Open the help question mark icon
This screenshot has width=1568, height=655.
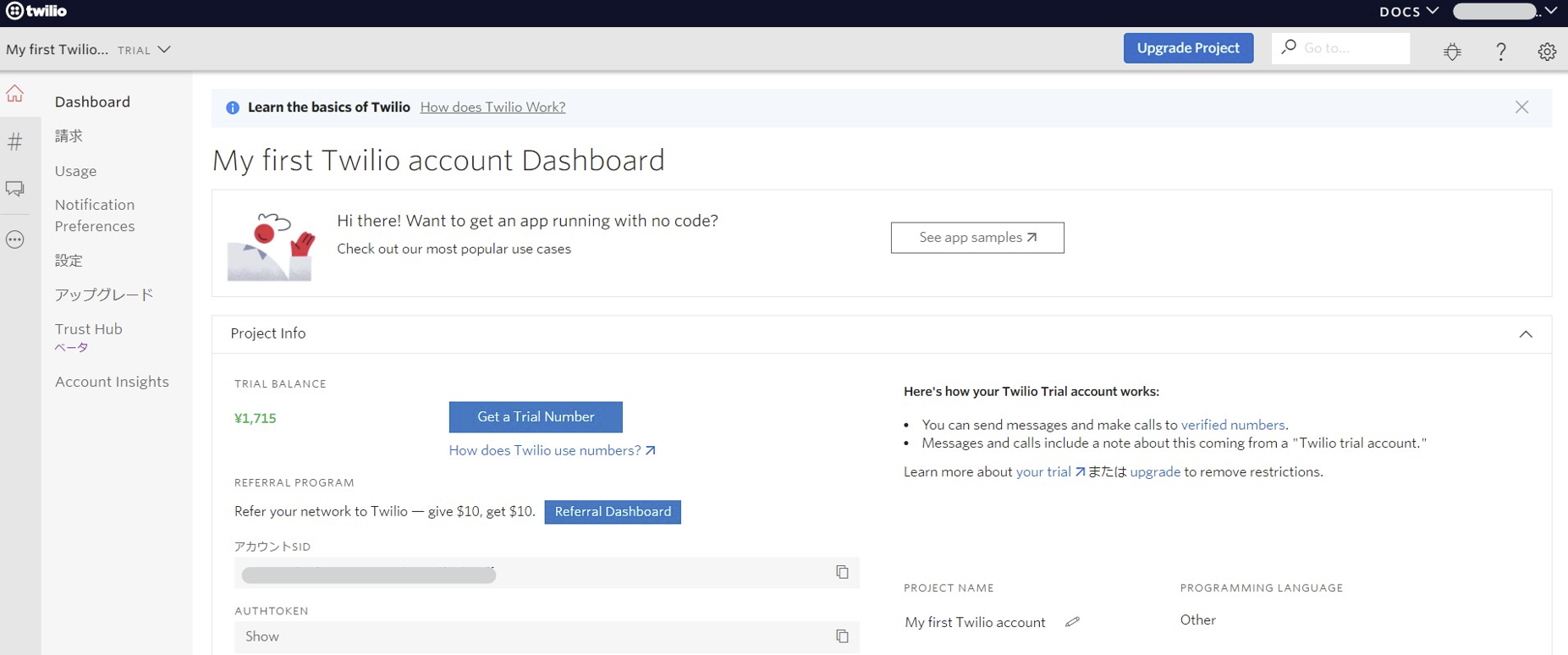pos(1500,52)
